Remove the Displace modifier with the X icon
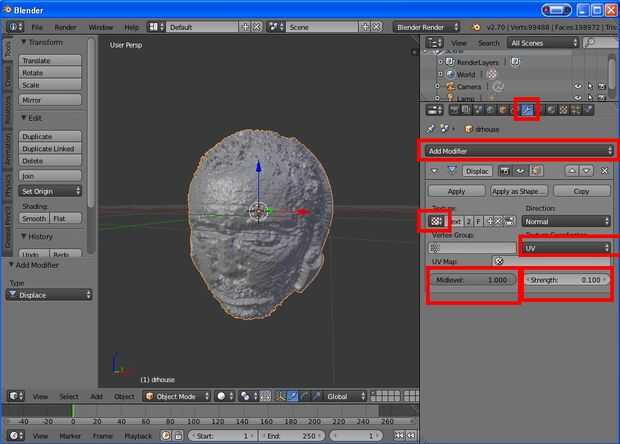This screenshot has height=444, width=620. click(604, 171)
